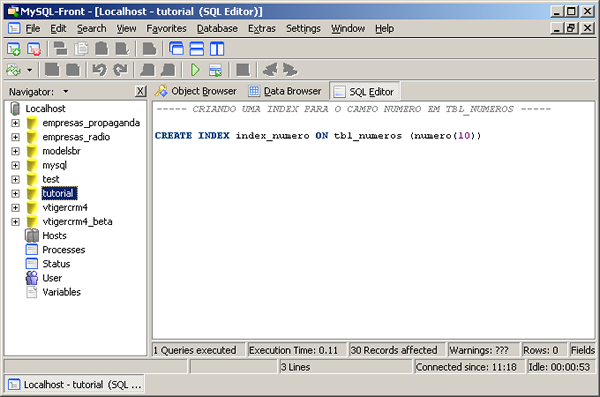Viewport: 600px width, 397px height.
Task: Cascade the windows using toolbar icon
Action: [176, 49]
